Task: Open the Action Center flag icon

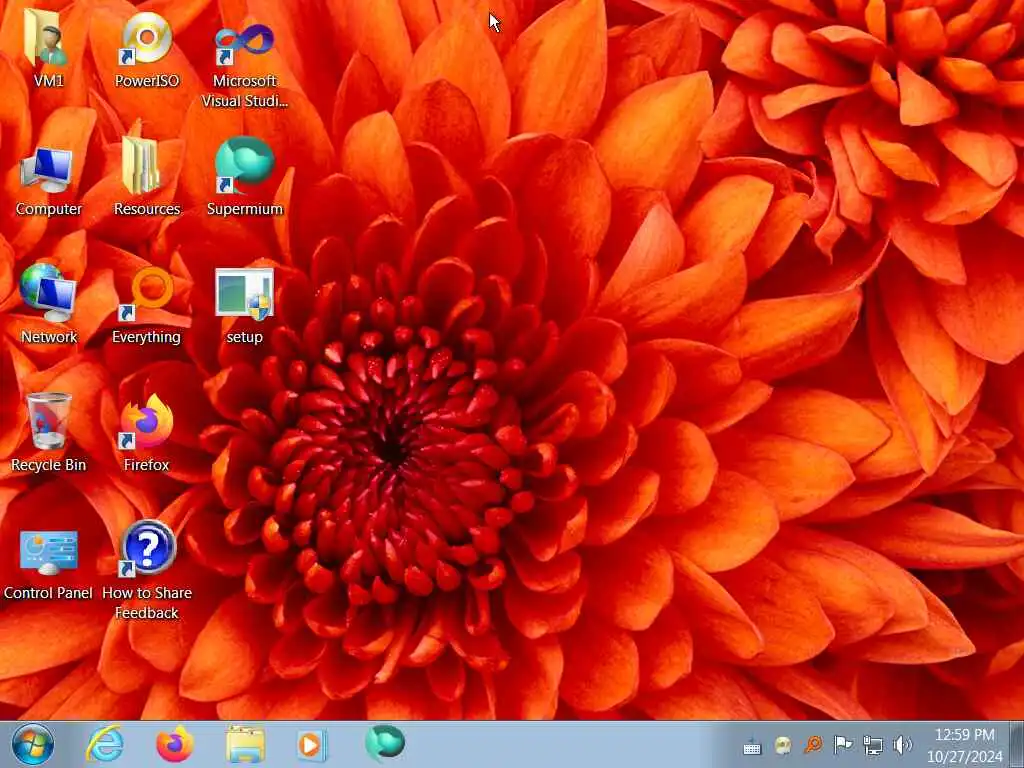Action: pos(842,744)
